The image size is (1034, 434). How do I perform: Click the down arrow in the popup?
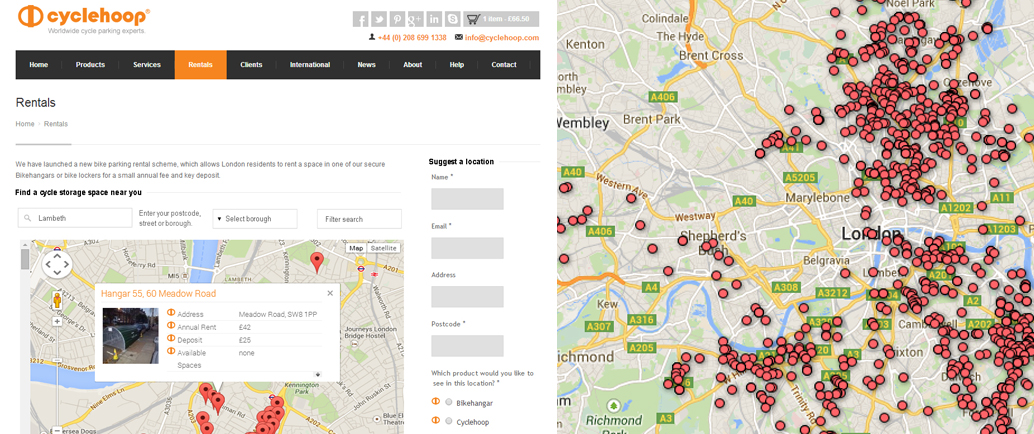click(x=319, y=374)
